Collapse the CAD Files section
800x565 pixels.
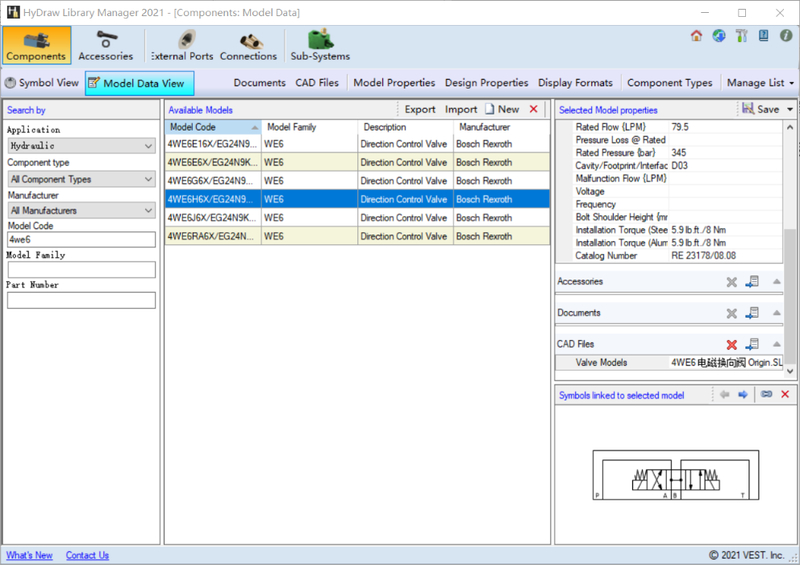(777, 345)
